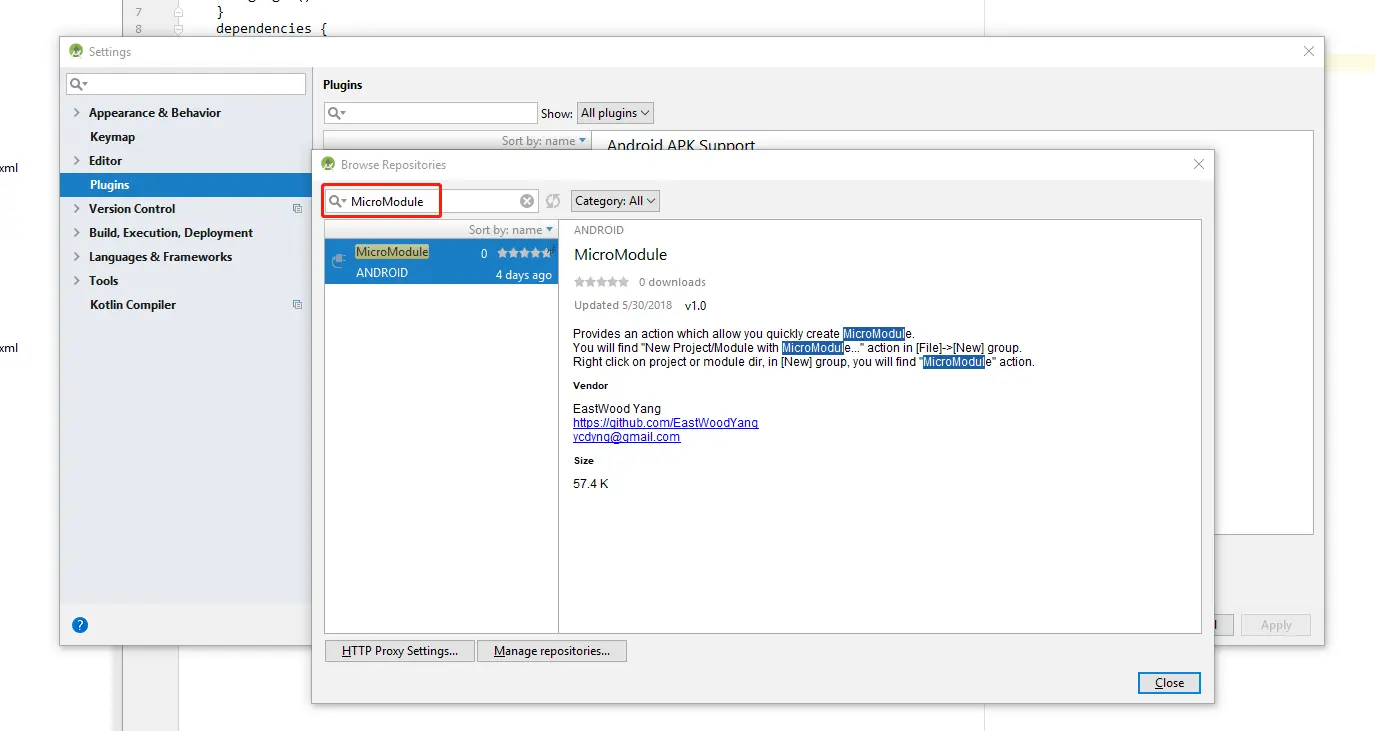Click the MicroModule heading in plugin details
This screenshot has width=1375, height=731.
pos(620,255)
